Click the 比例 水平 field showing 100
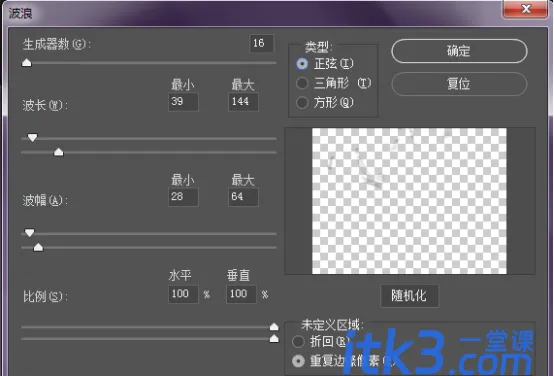This screenshot has height=376, width=554. coord(183,294)
